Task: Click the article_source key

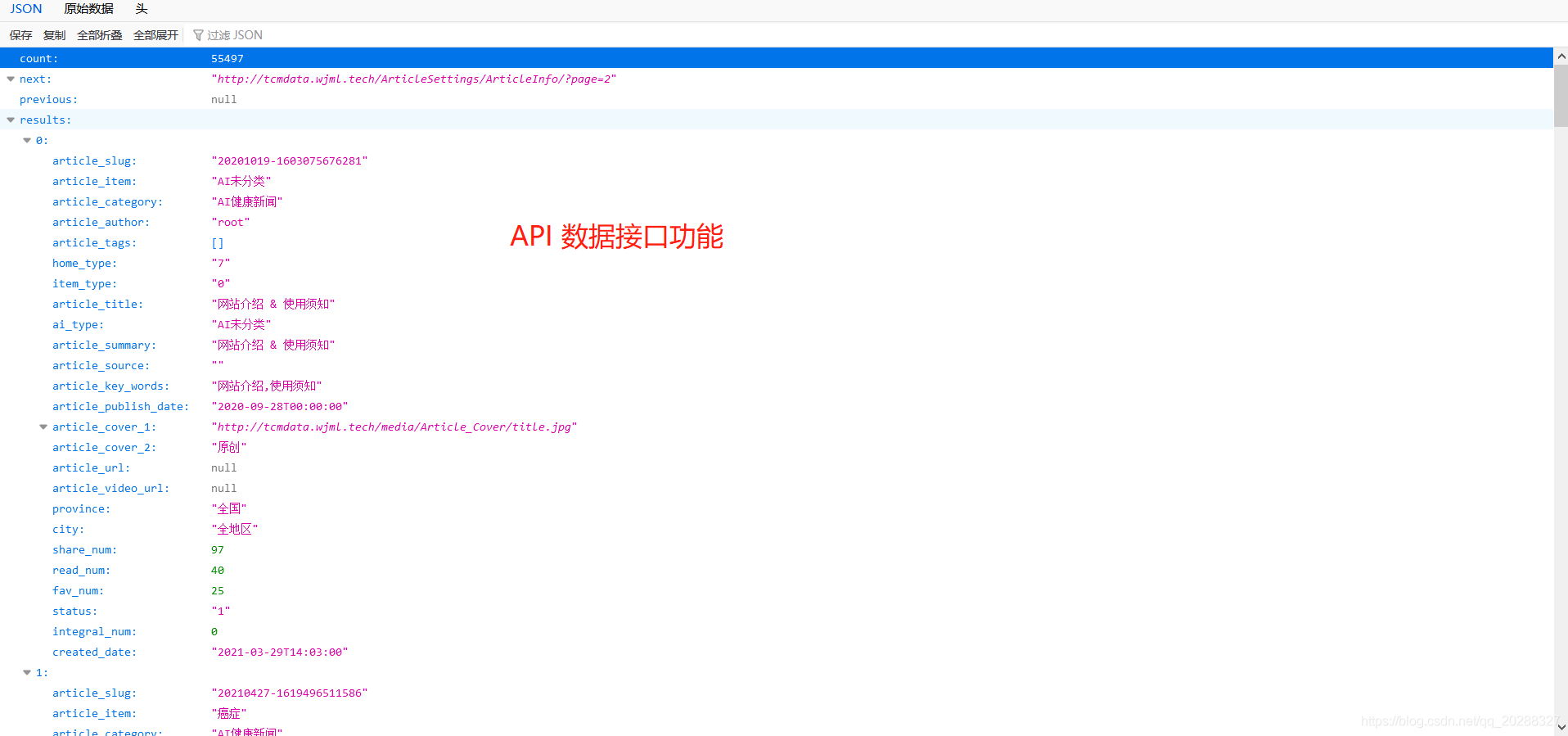Action: pyautogui.click(x=101, y=366)
